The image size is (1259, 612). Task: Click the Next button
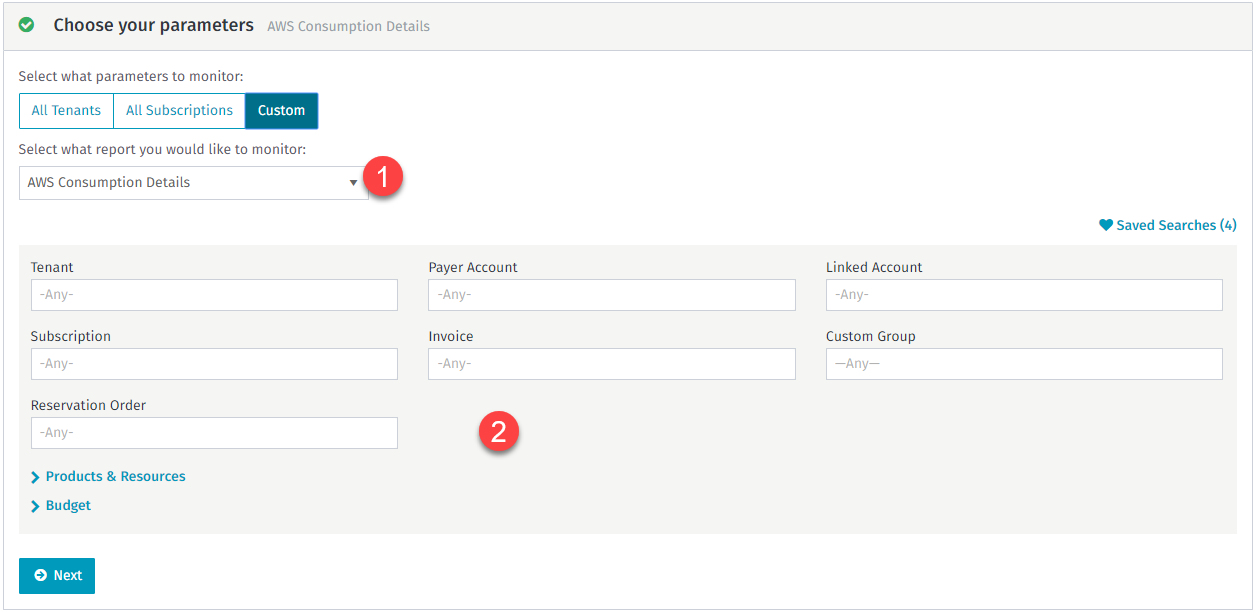point(57,575)
